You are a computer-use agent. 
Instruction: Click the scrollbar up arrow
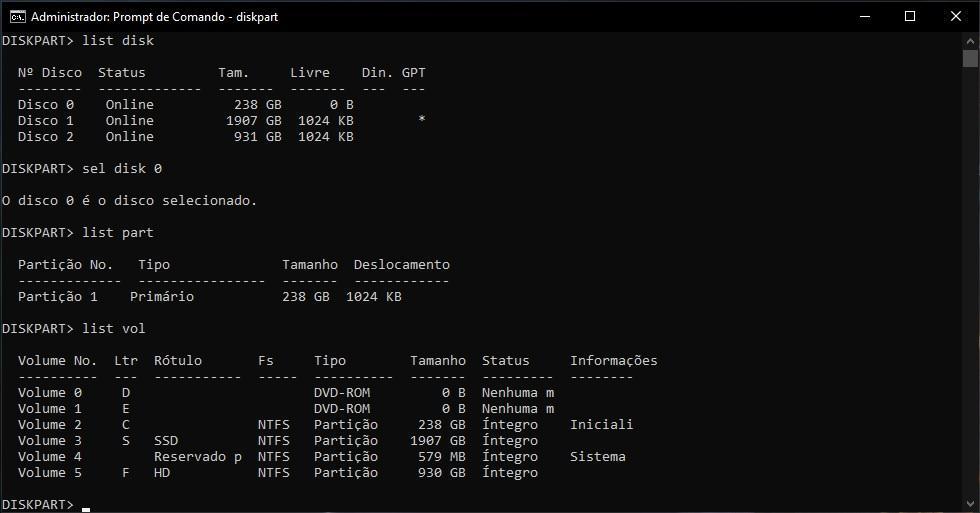[x=970, y=41]
